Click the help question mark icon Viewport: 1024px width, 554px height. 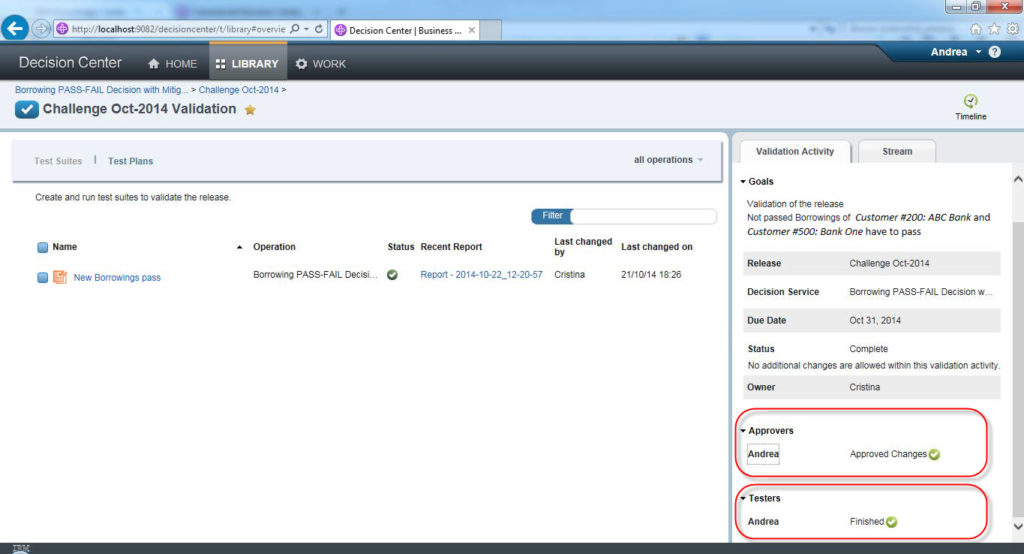tap(995, 52)
